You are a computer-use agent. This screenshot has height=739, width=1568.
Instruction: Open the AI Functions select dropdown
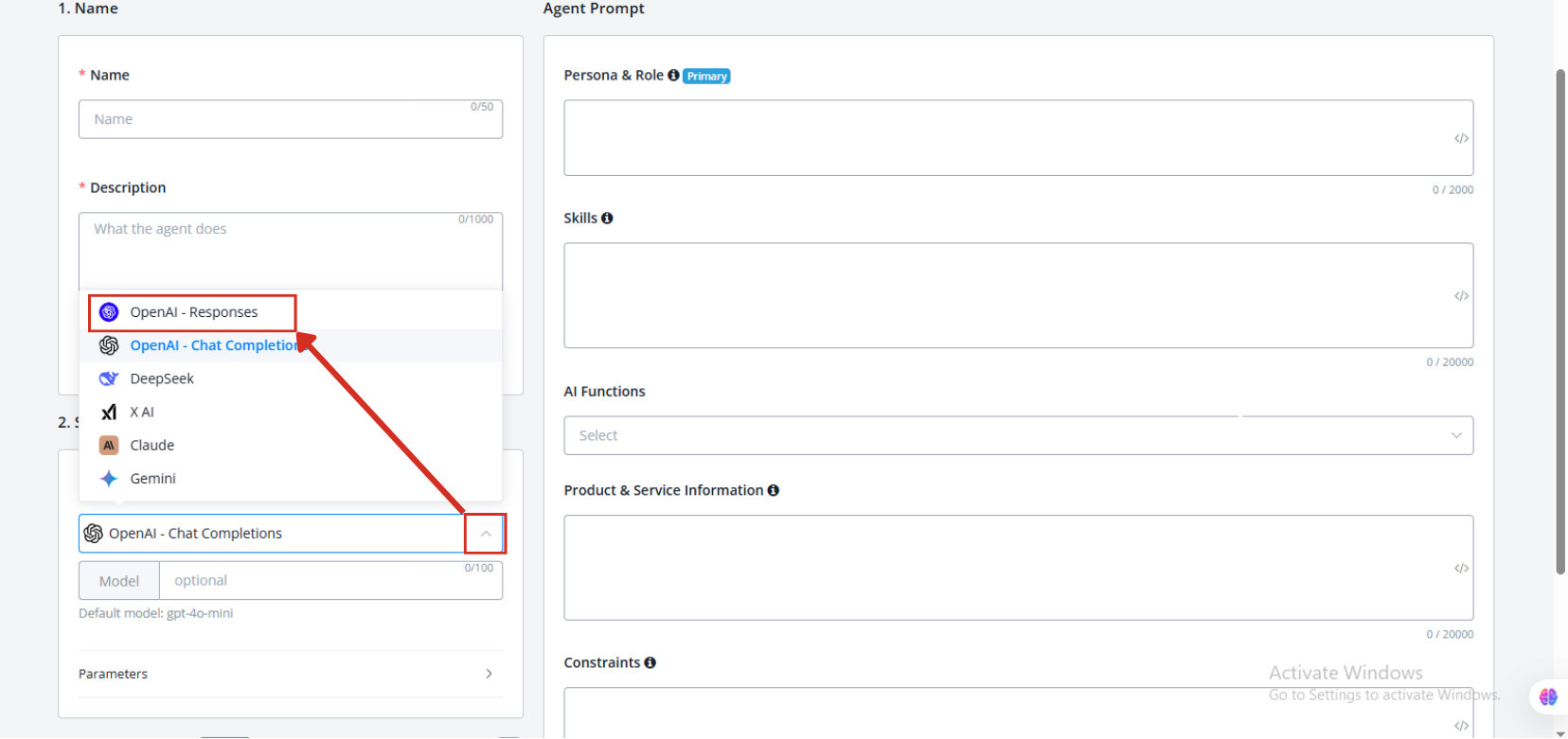point(1018,436)
